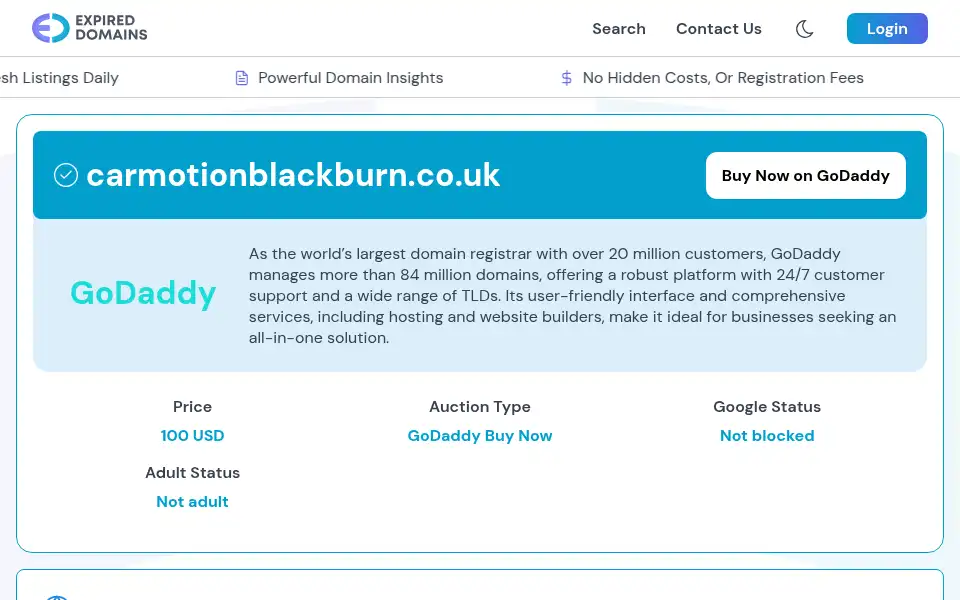Click the document icon beside Powerful Domain Insights

click(242, 78)
